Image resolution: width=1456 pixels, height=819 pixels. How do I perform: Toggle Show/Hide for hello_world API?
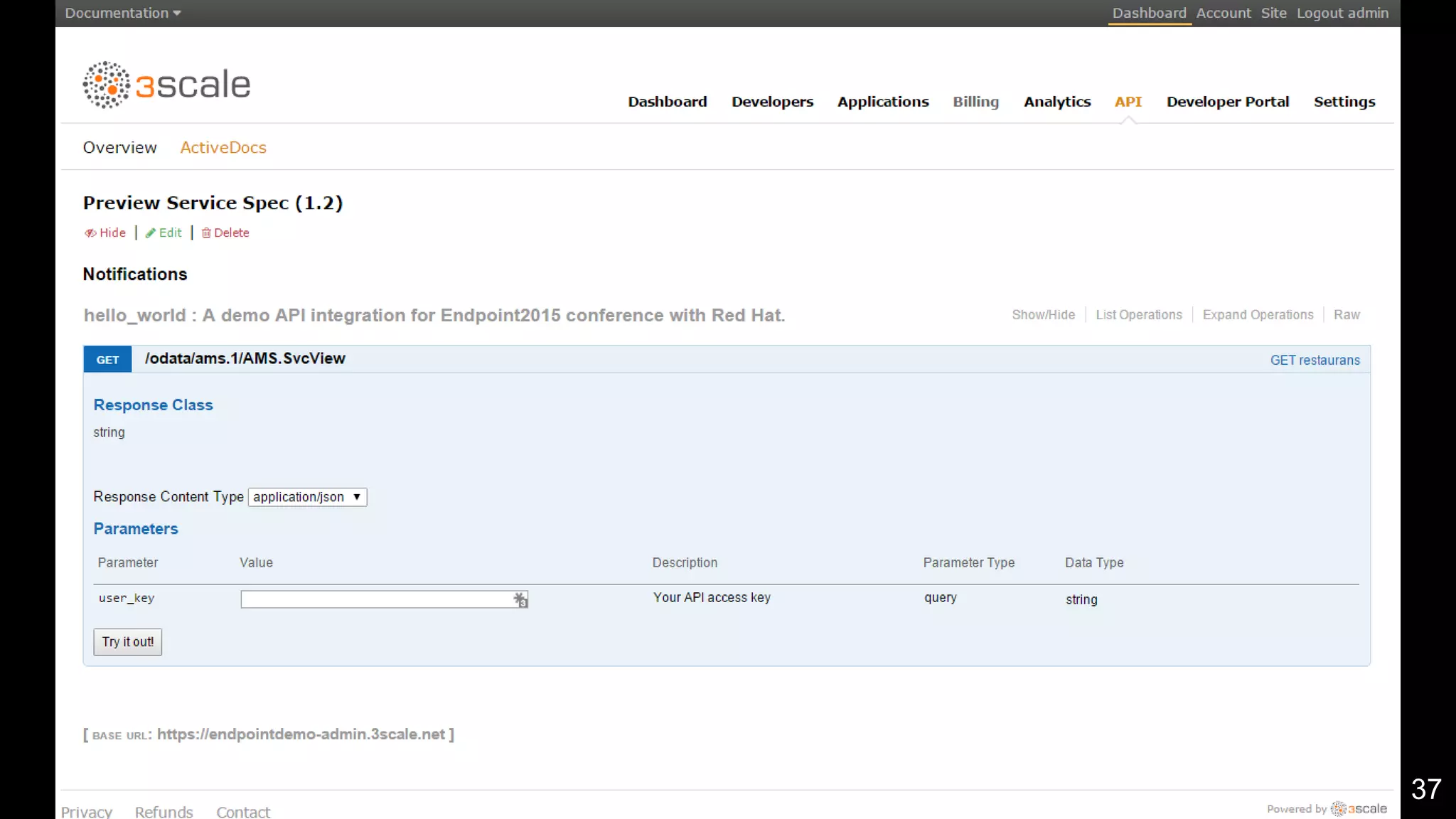(1043, 315)
